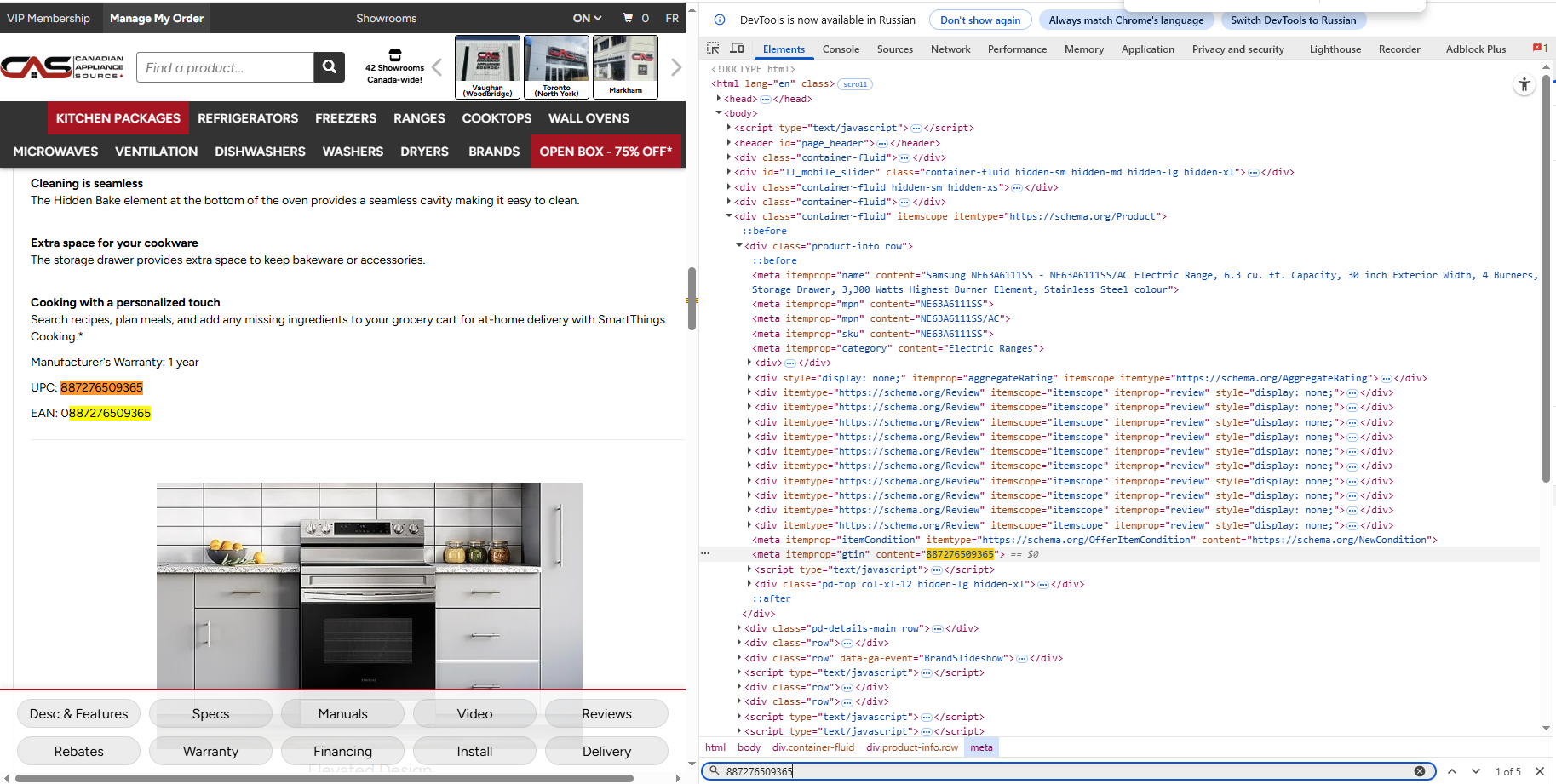
Task: Open the Warranty section button
Action: coord(210,752)
